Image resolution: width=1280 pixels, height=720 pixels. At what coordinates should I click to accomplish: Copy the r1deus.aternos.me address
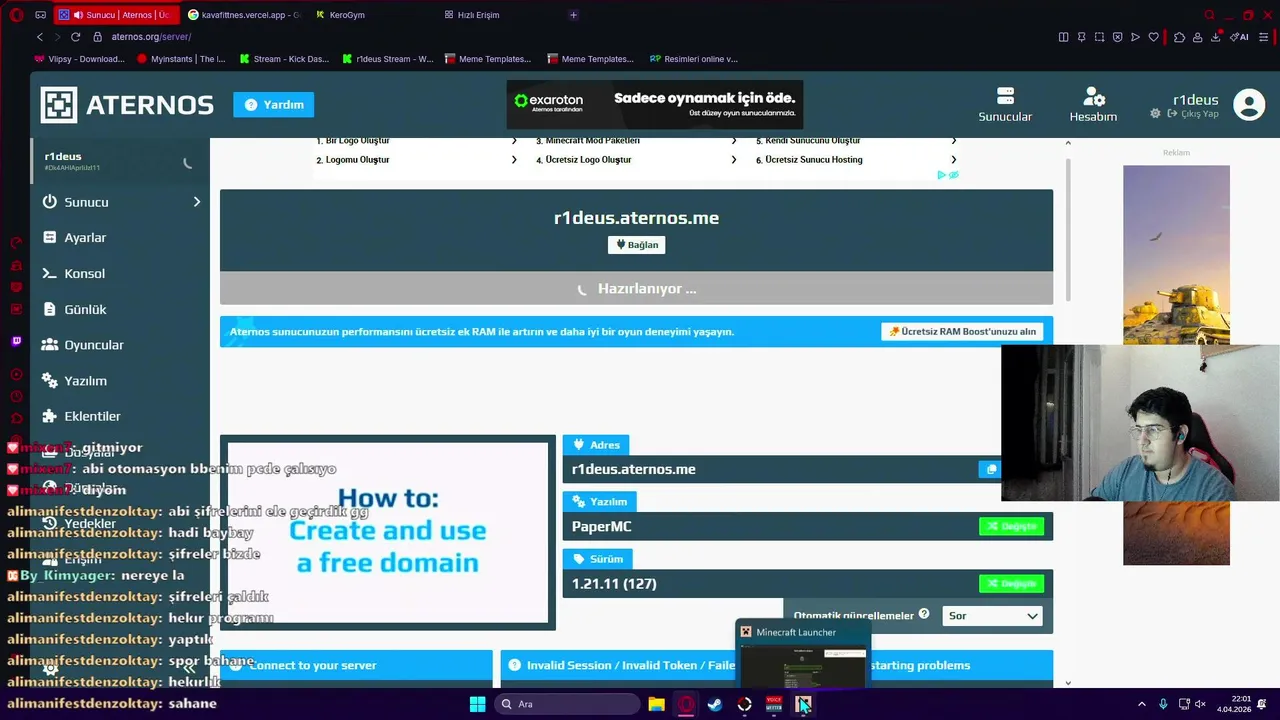click(991, 469)
